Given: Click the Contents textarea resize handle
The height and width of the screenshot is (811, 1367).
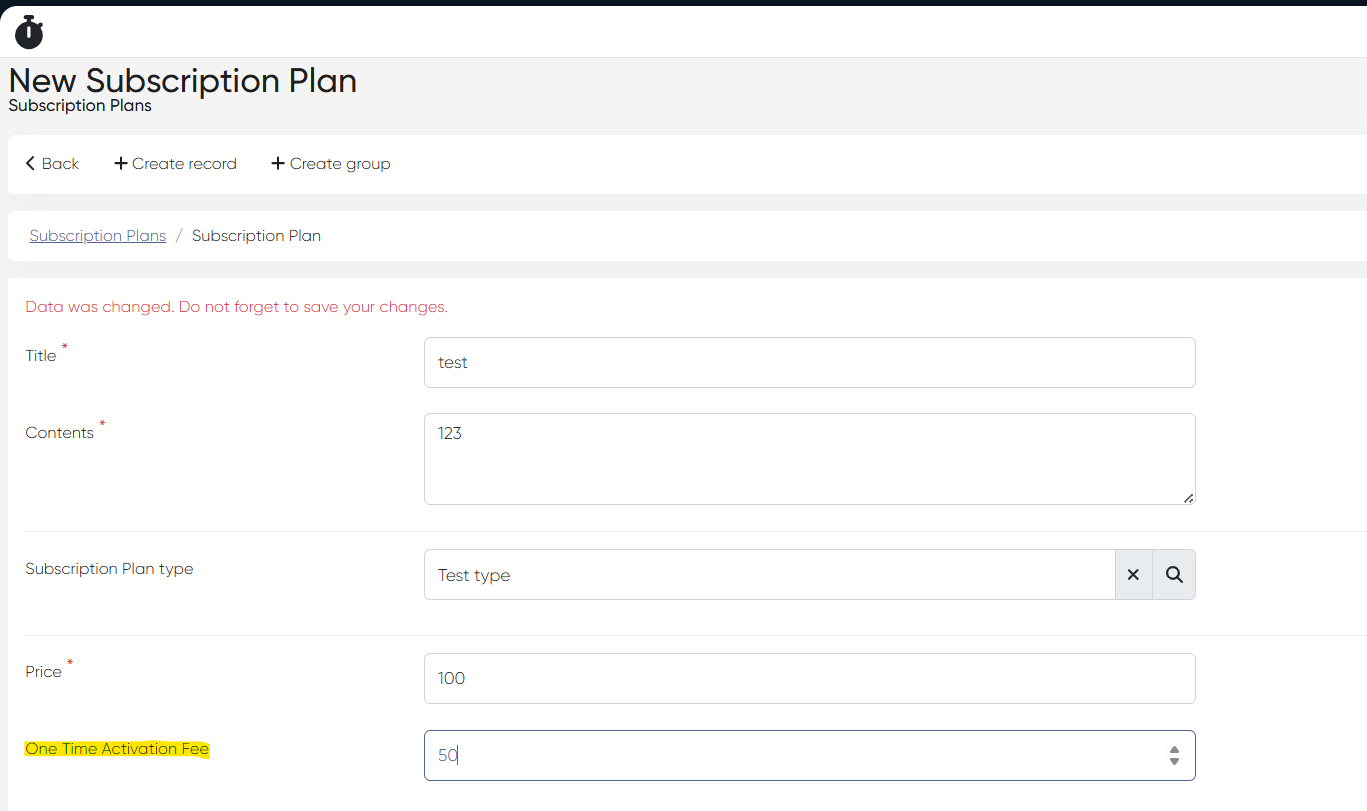Looking at the screenshot, I should pos(1188,497).
